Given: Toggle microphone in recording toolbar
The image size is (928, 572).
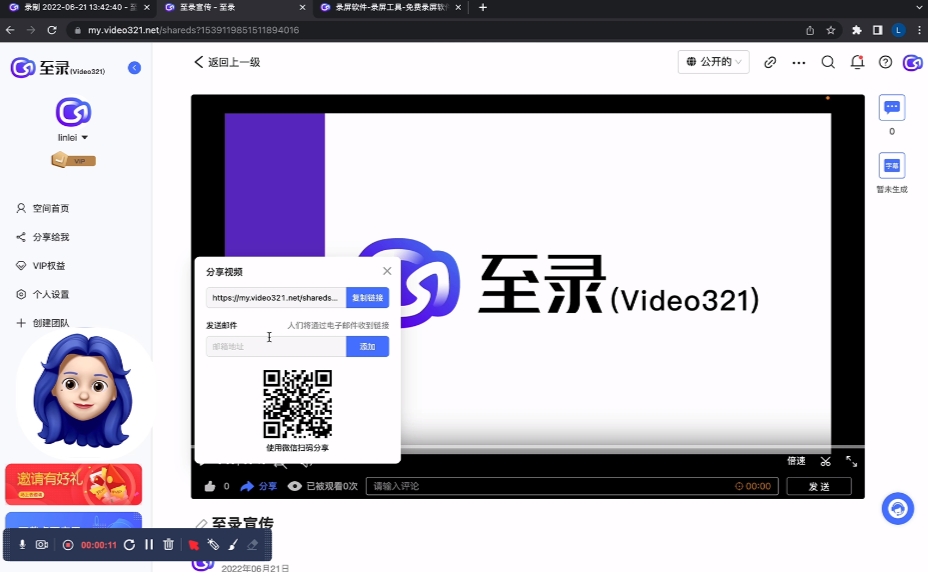Looking at the screenshot, I should pos(22,545).
